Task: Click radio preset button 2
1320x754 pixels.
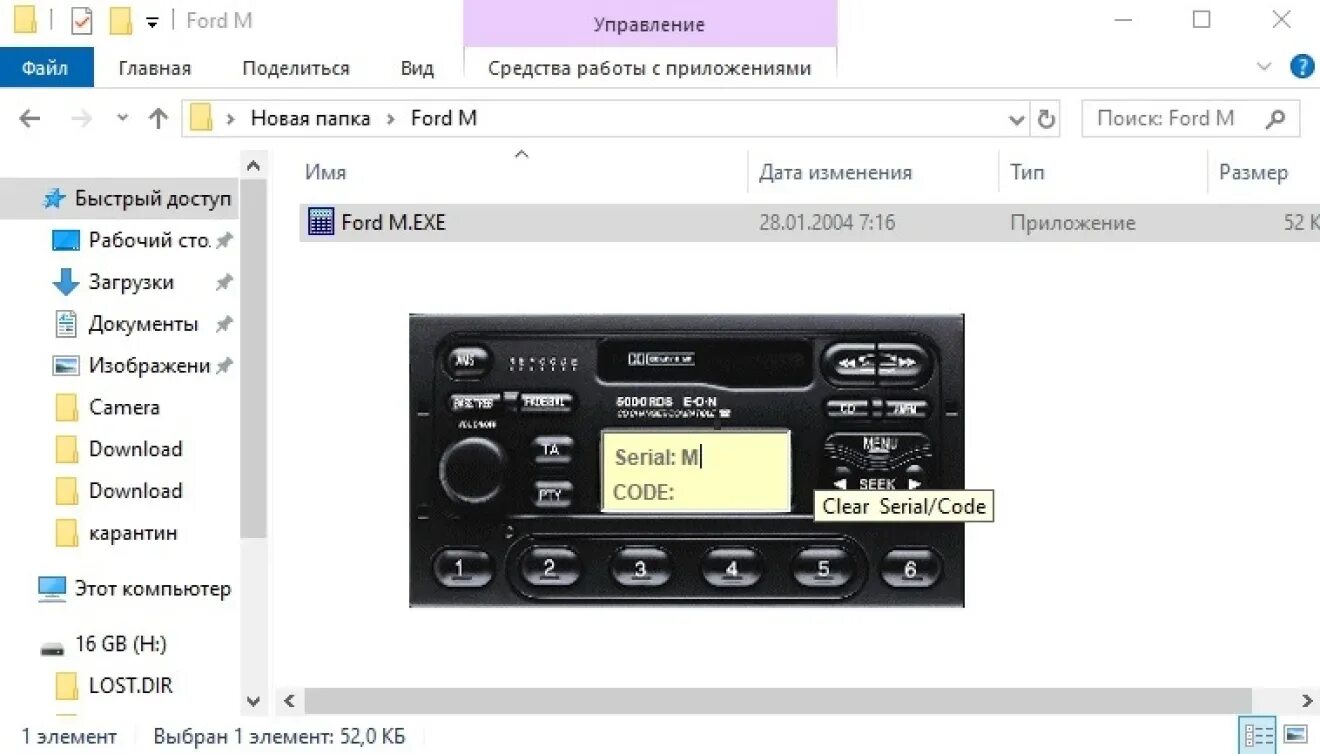Action: 549,568
